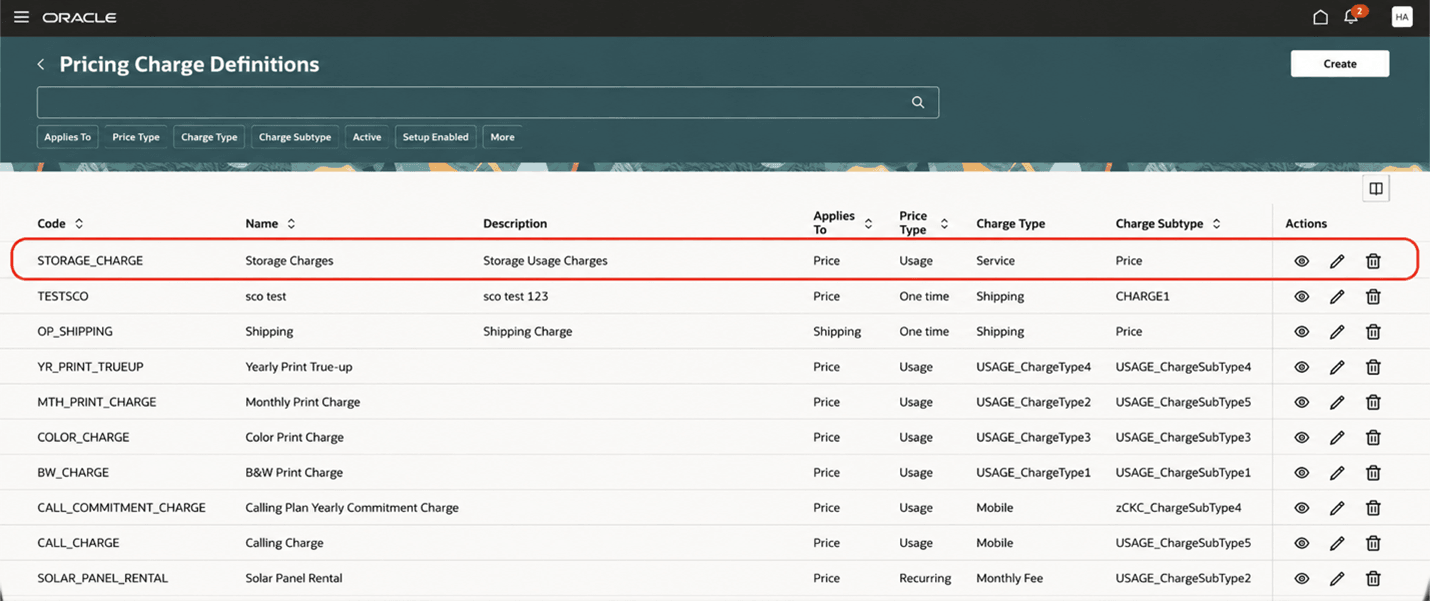
Task: Delete the TESTSCO row
Action: pyautogui.click(x=1373, y=297)
